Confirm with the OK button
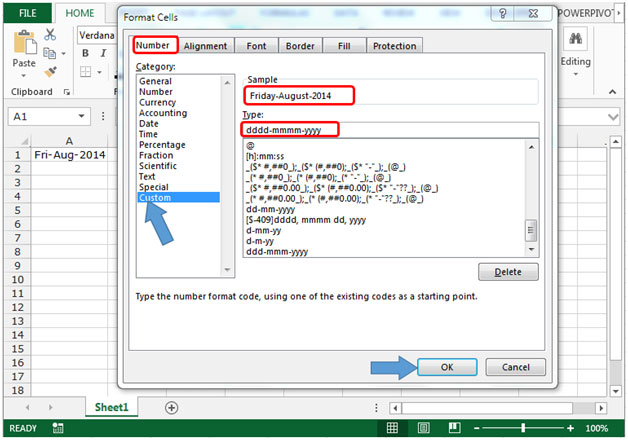Image resolution: width=628 pixels, height=440 pixels. pos(447,367)
